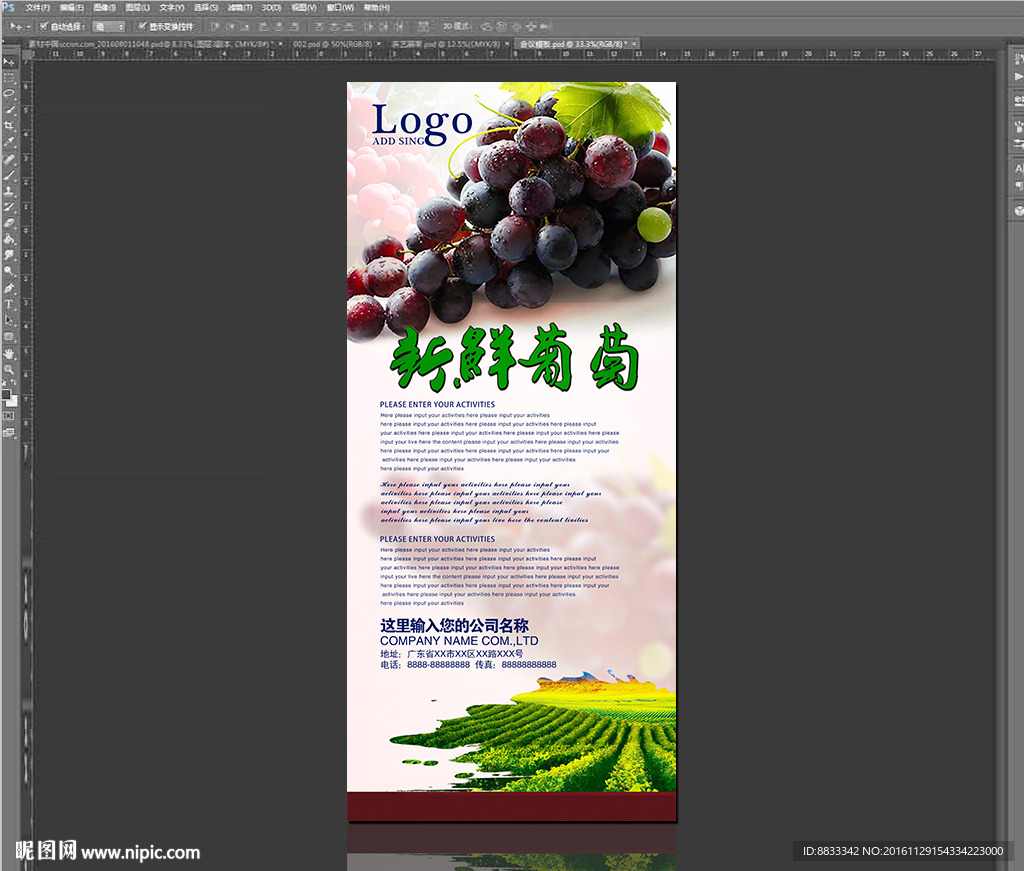Viewport: 1024px width, 871px height.
Task: Open the 图层(L) menu
Action: (x=137, y=7)
